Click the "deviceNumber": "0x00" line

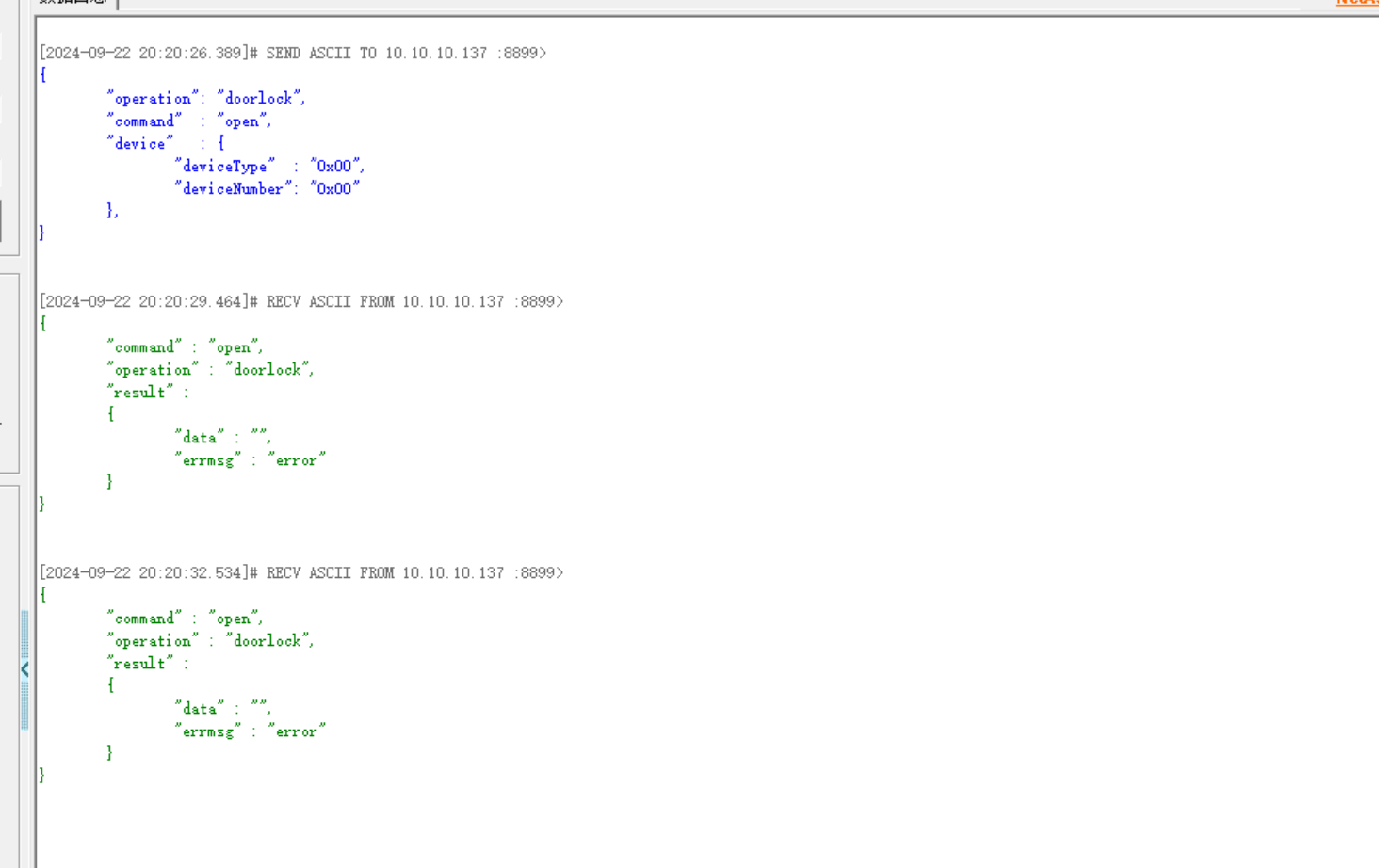(x=268, y=189)
